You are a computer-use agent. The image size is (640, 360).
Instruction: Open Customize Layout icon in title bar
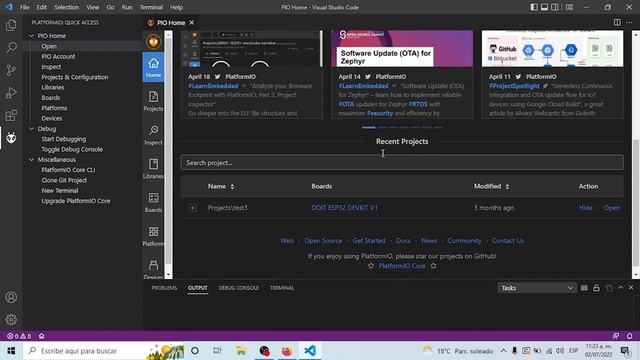tap(569, 7)
